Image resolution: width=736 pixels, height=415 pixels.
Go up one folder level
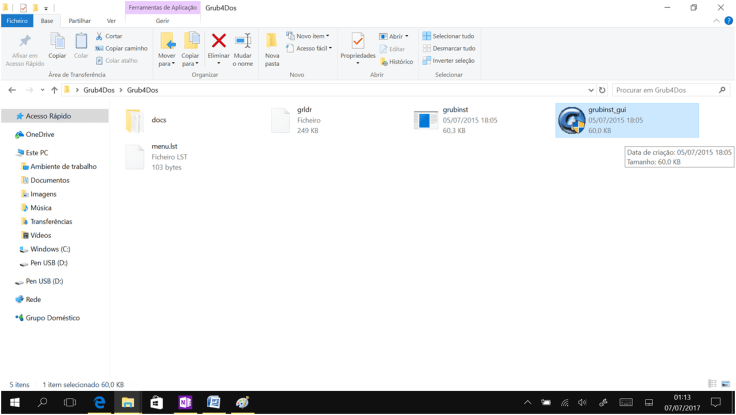click(54, 90)
